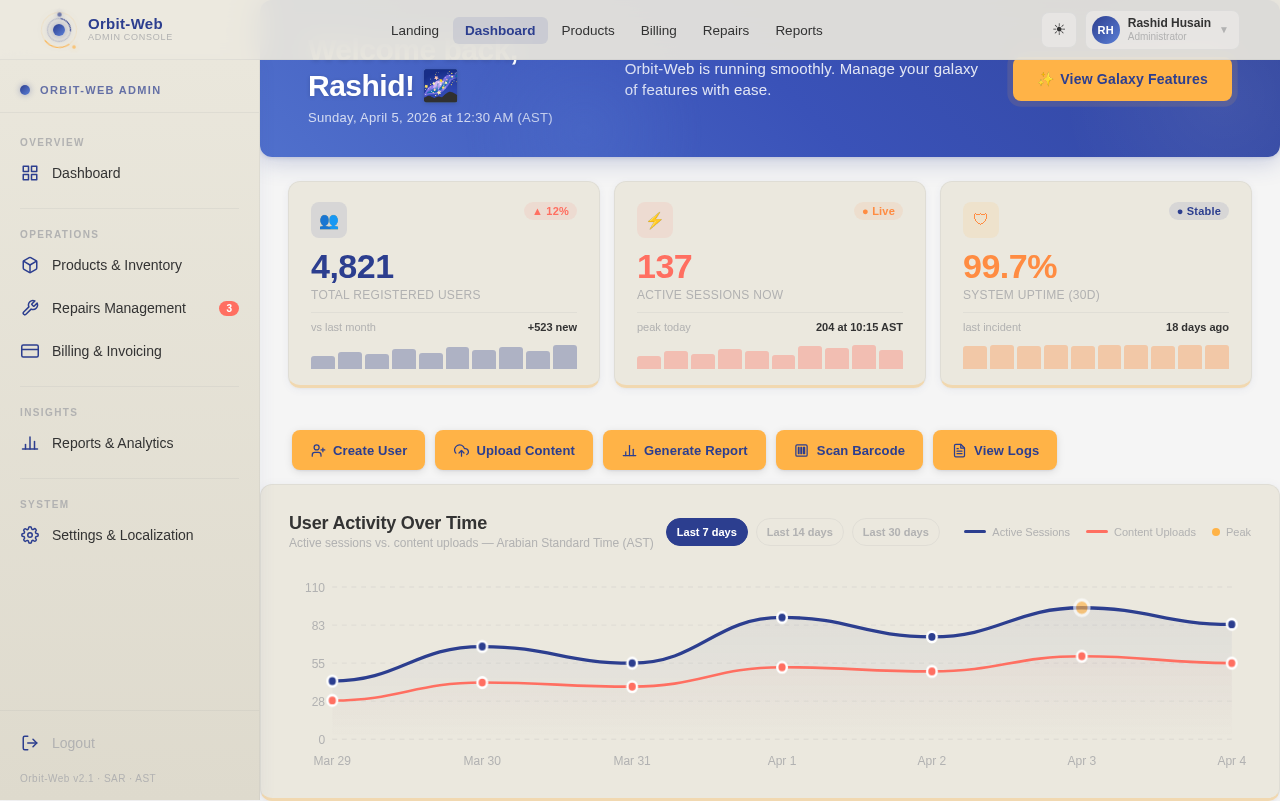1280x801 pixels.
Task: Click the View Logs button
Action: pos(995,450)
